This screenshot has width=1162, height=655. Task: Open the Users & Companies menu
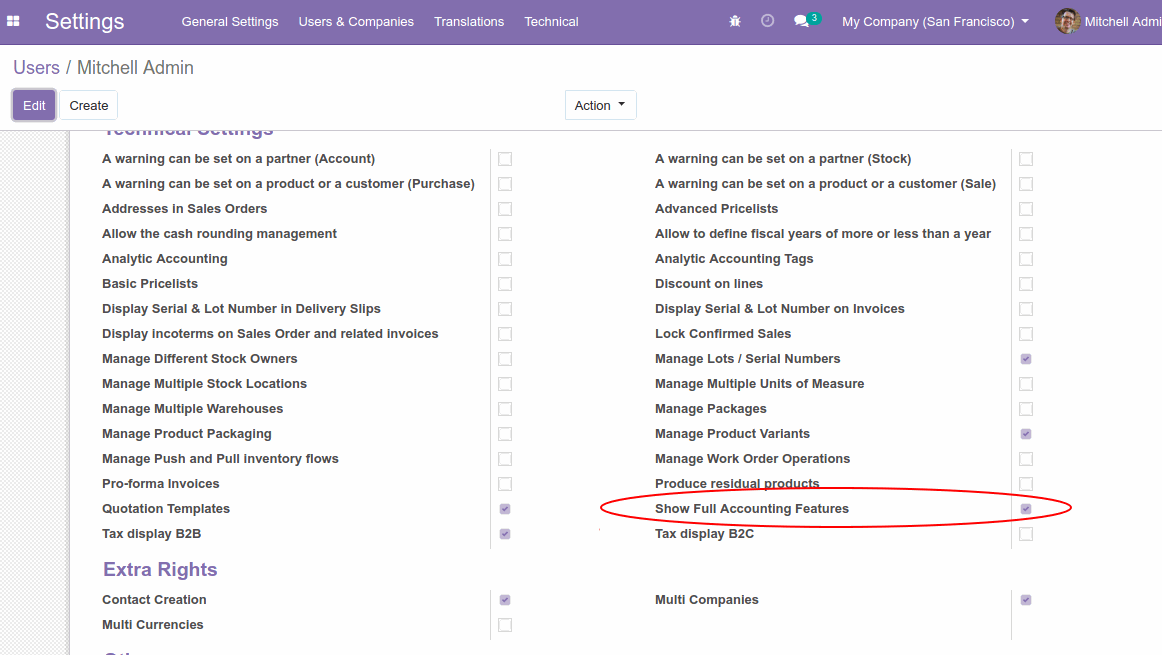(x=356, y=21)
